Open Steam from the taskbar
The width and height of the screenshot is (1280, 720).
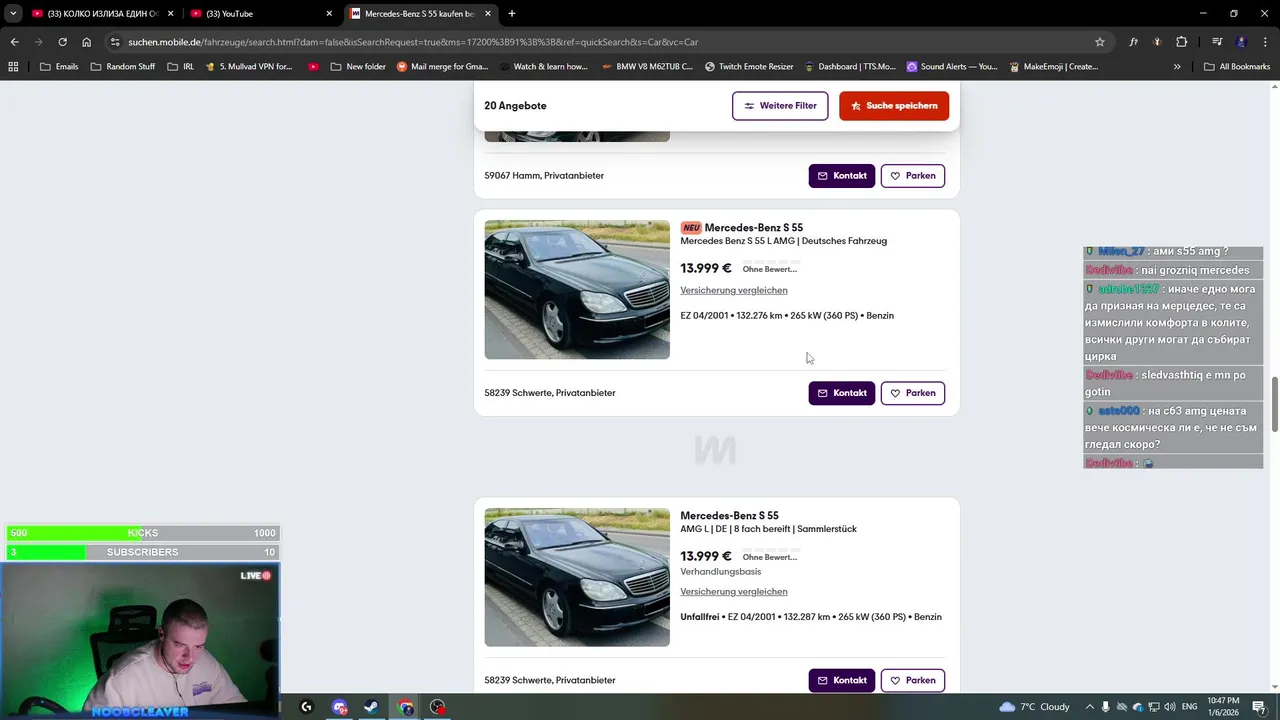pyautogui.click(x=371, y=707)
